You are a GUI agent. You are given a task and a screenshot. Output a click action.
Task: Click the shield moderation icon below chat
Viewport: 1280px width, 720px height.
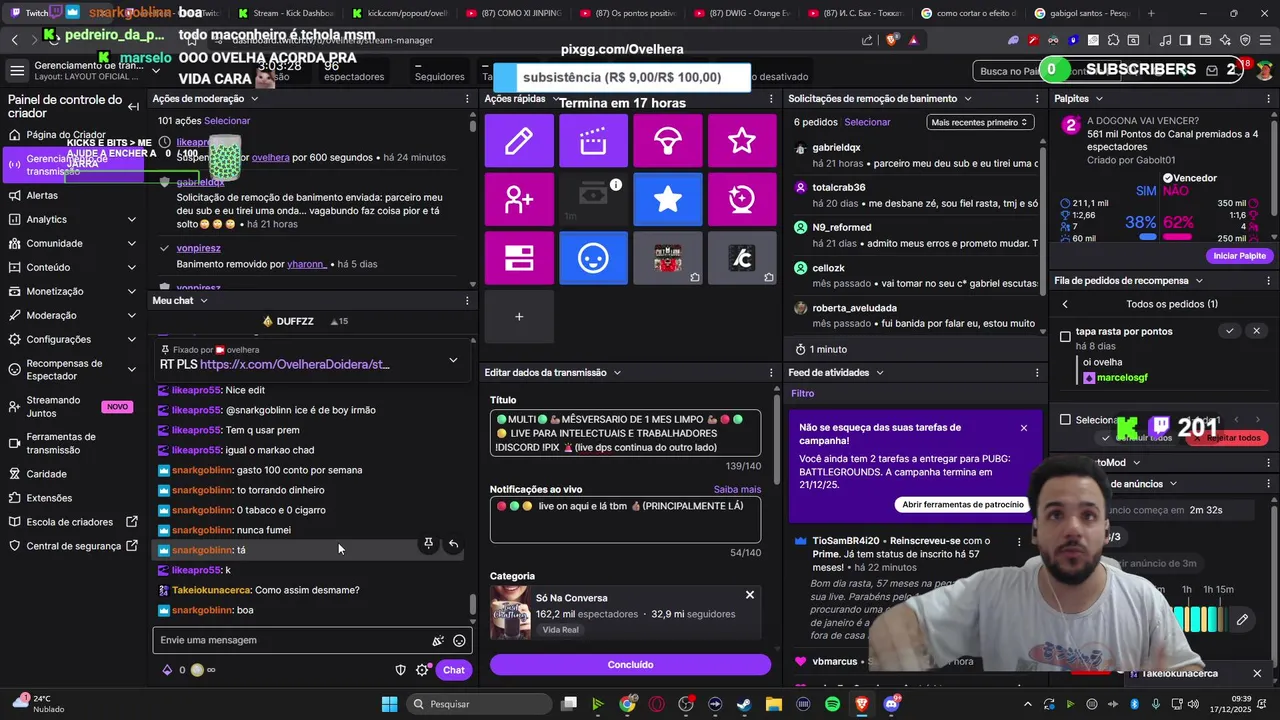401,670
